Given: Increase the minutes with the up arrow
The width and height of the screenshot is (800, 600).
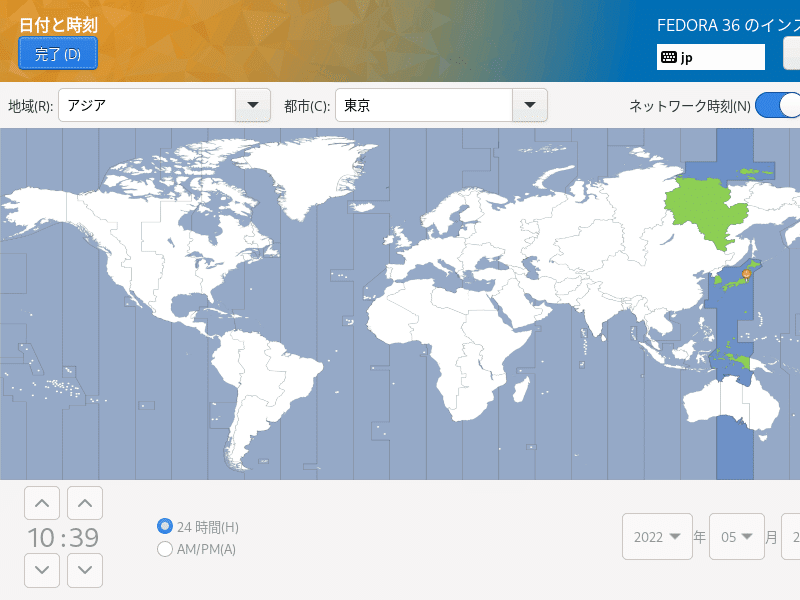Looking at the screenshot, I should [85, 503].
